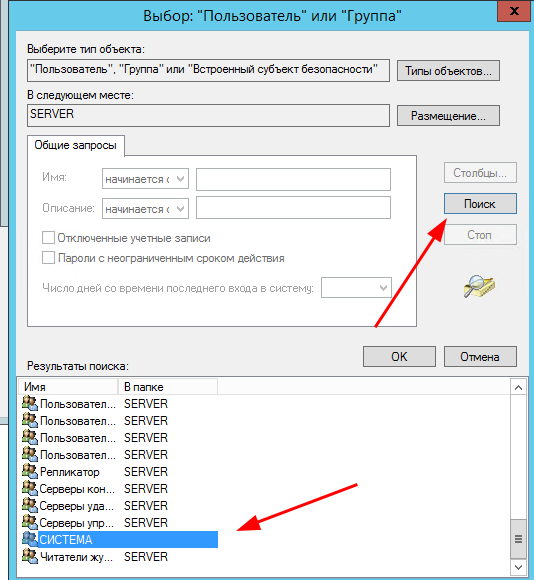Click the group icon next to СИСТЕМА
534x580 pixels.
30,539
